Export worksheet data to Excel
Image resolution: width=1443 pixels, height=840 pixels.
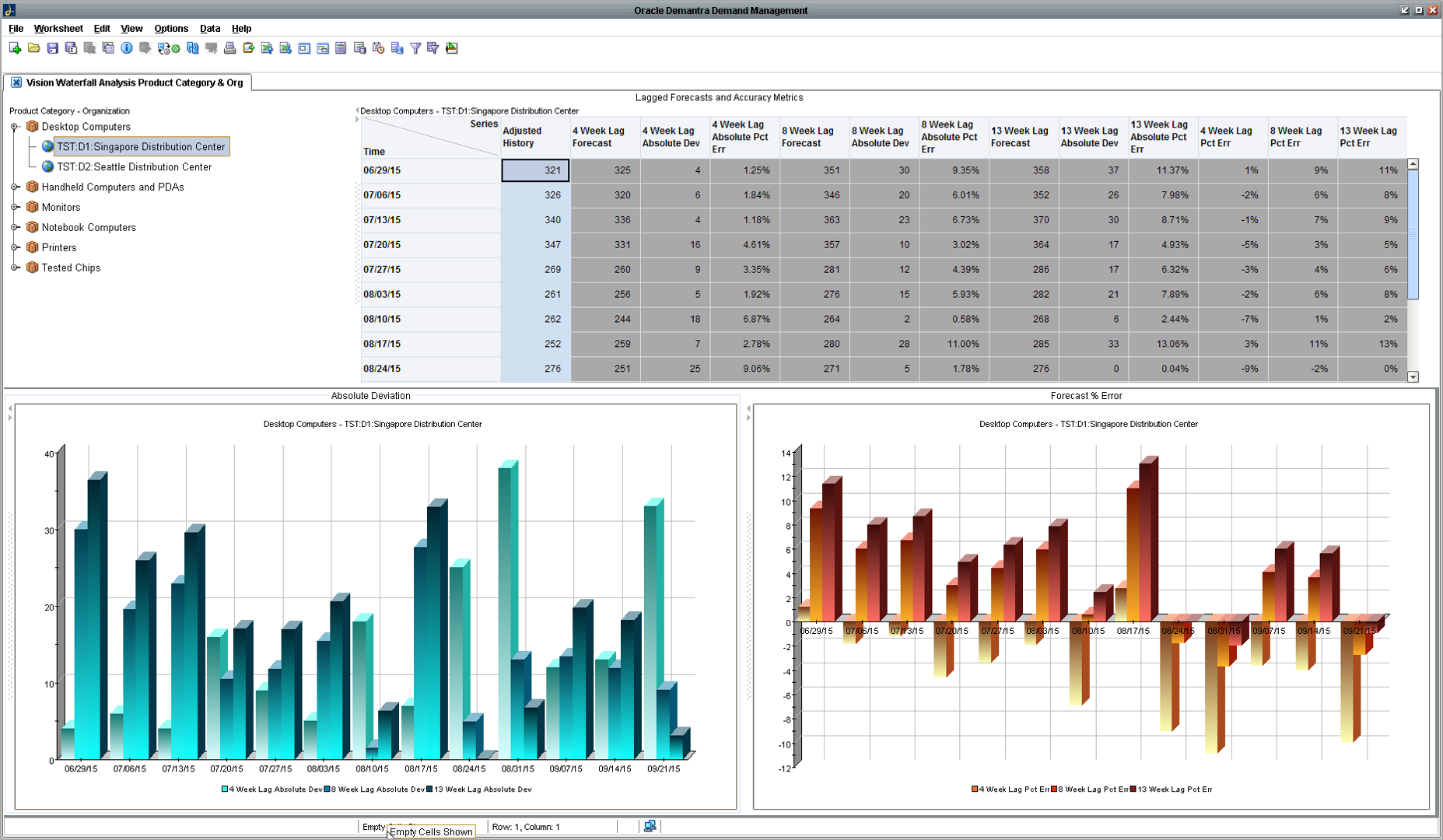pyautogui.click(x=266, y=48)
